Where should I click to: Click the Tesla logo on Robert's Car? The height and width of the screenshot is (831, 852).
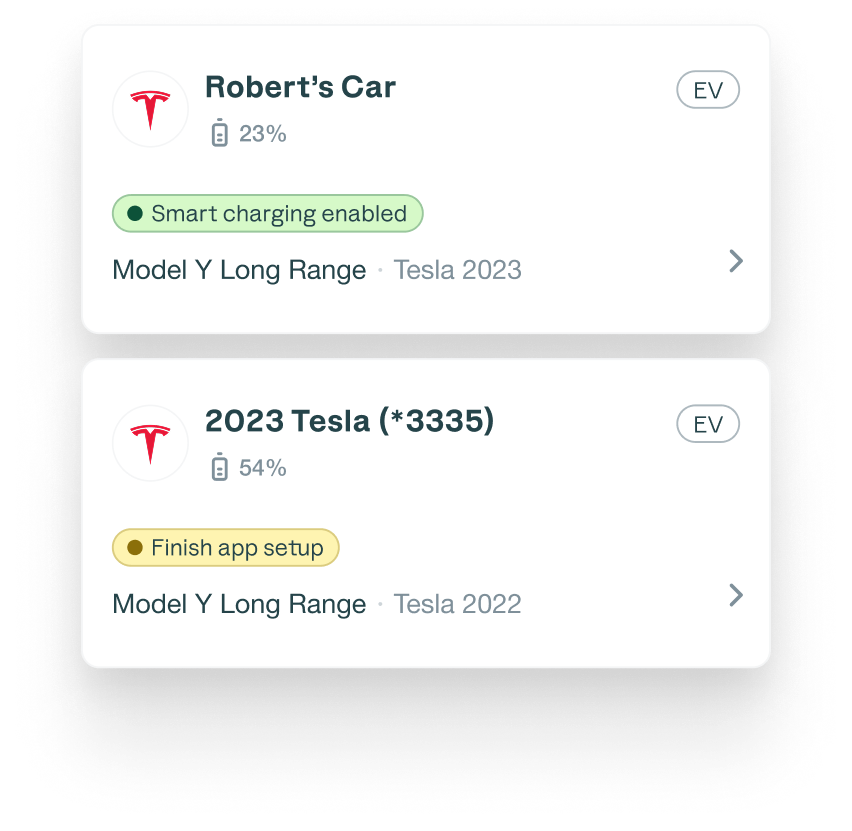[x=151, y=109]
